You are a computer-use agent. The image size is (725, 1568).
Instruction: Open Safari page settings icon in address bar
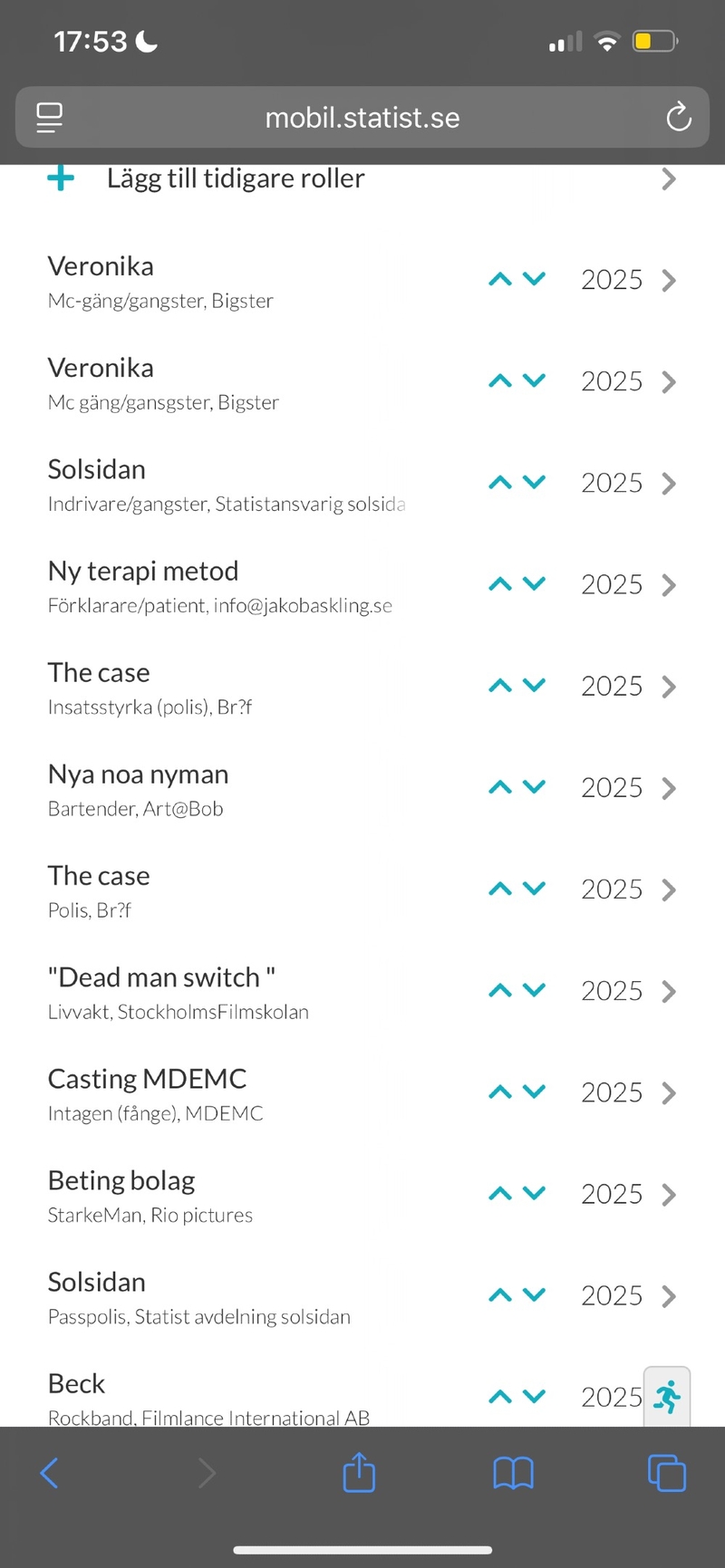coord(49,117)
